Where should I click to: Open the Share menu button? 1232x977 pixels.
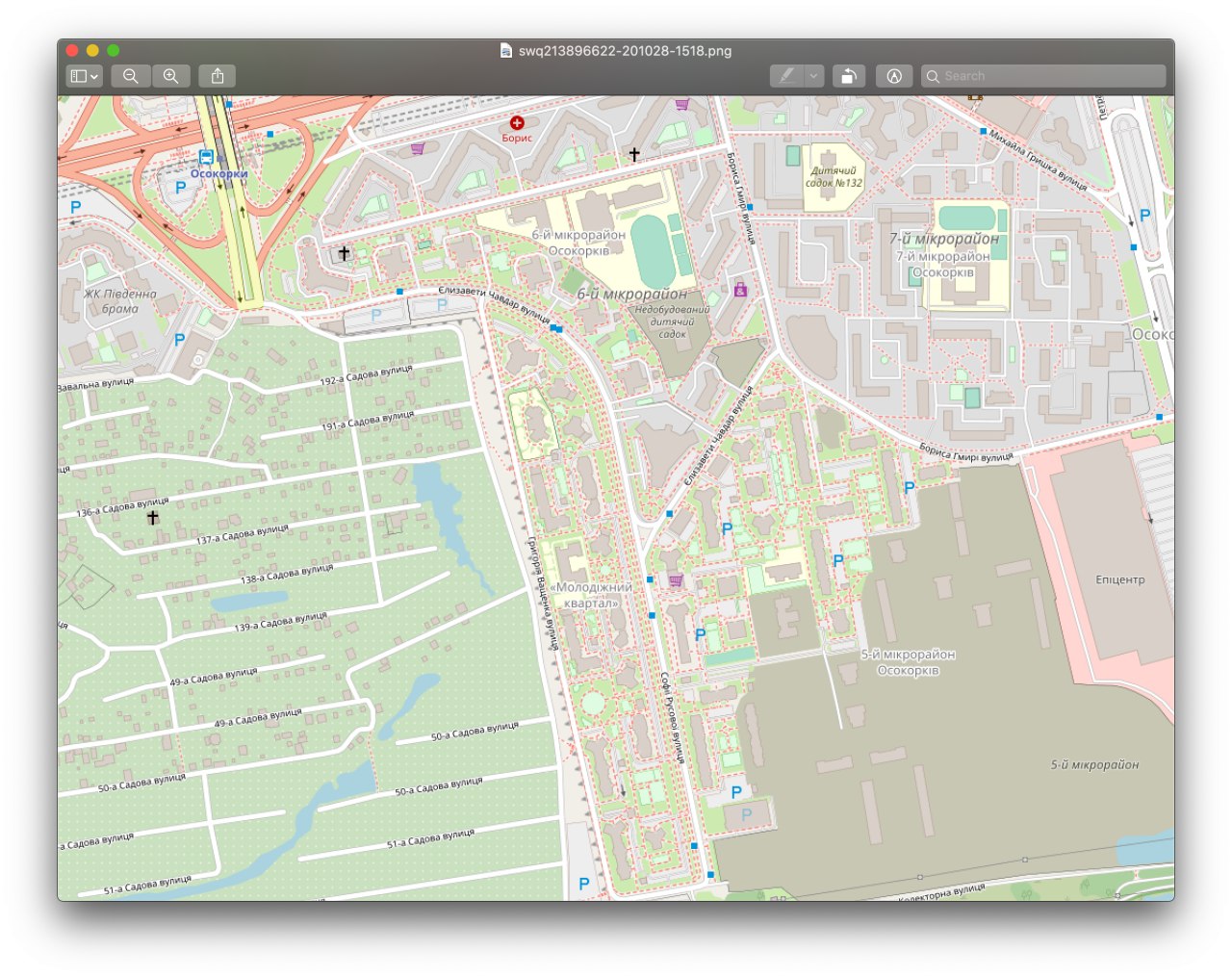point(218,76)
